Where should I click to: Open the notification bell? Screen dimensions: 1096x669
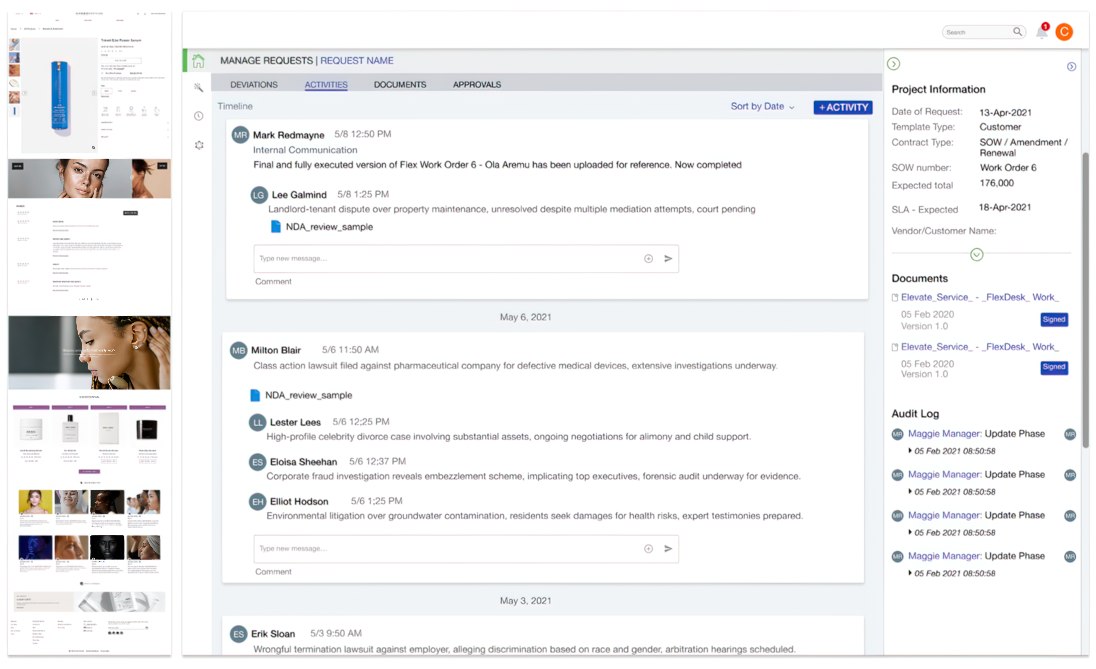tap(1041, 31)
